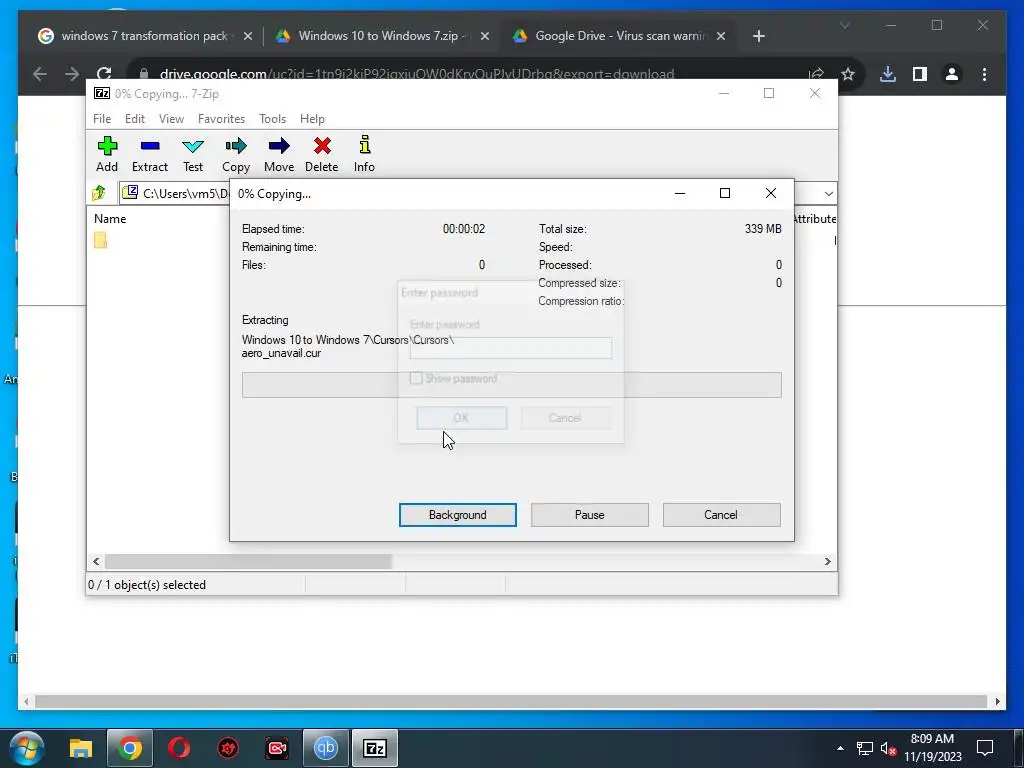Close the windows 7 transformation pack tab
Screen dimensions: 1024x768
[x=248, y=37]
